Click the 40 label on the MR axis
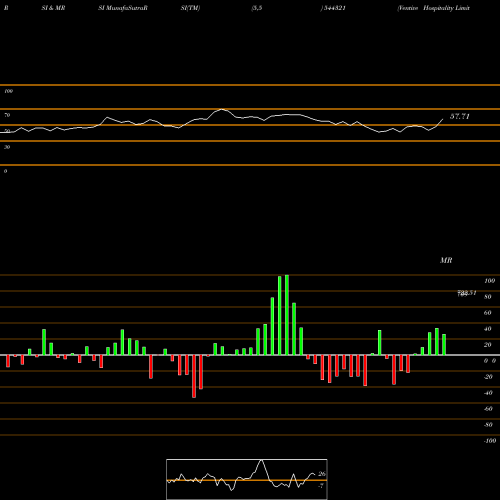The height and width of the screenshot is (500, 500). pos(487,329)
